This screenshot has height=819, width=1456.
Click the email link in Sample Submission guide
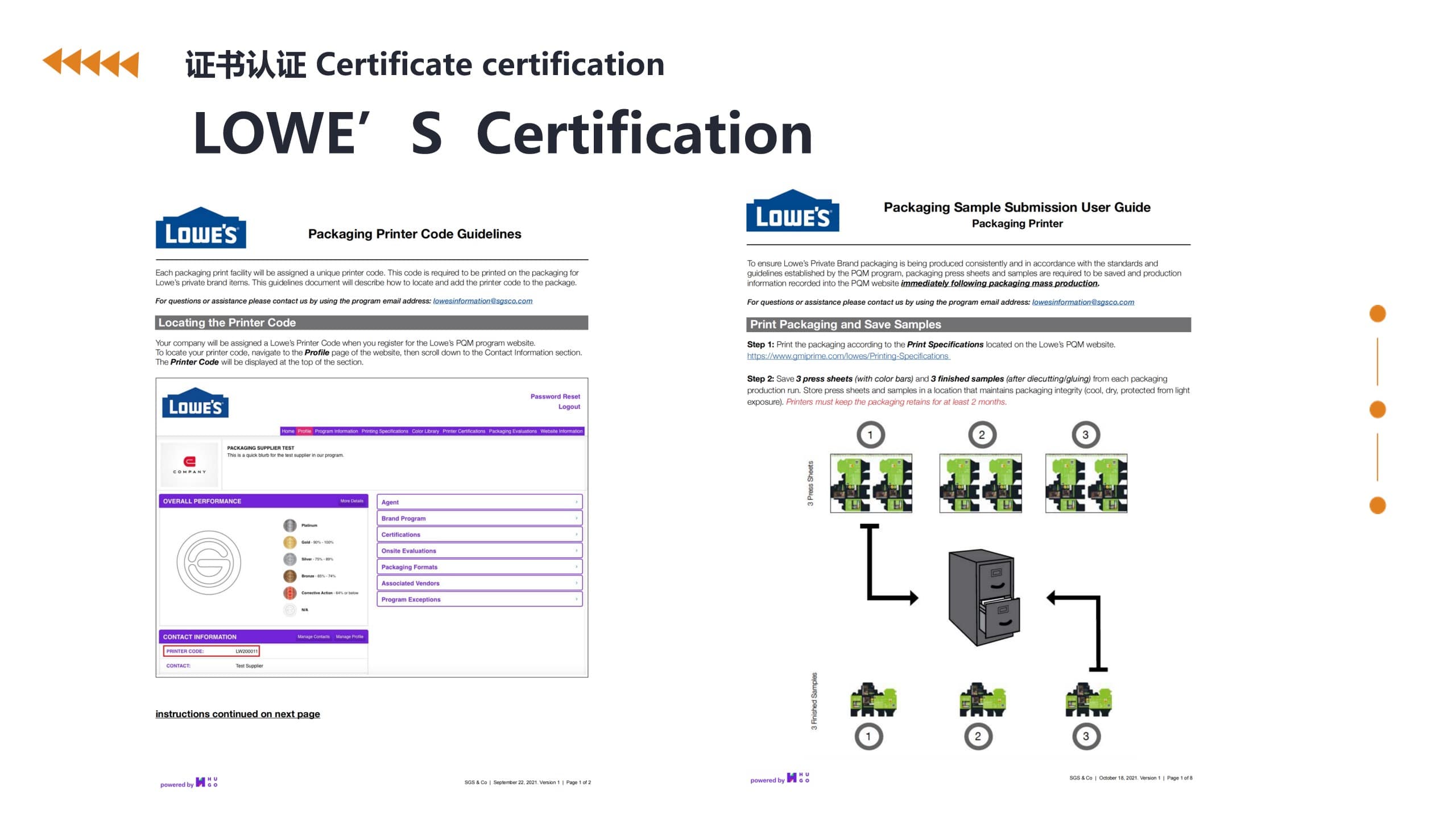1083,302
